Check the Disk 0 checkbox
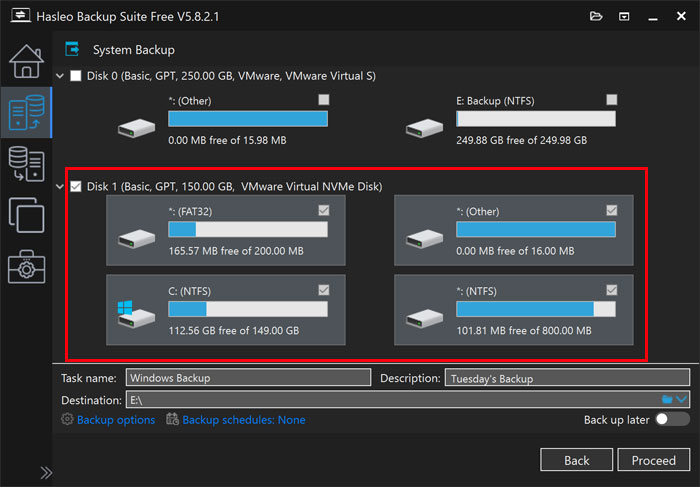The height and width of the screenshot is (487, 700). coord(76,76)
